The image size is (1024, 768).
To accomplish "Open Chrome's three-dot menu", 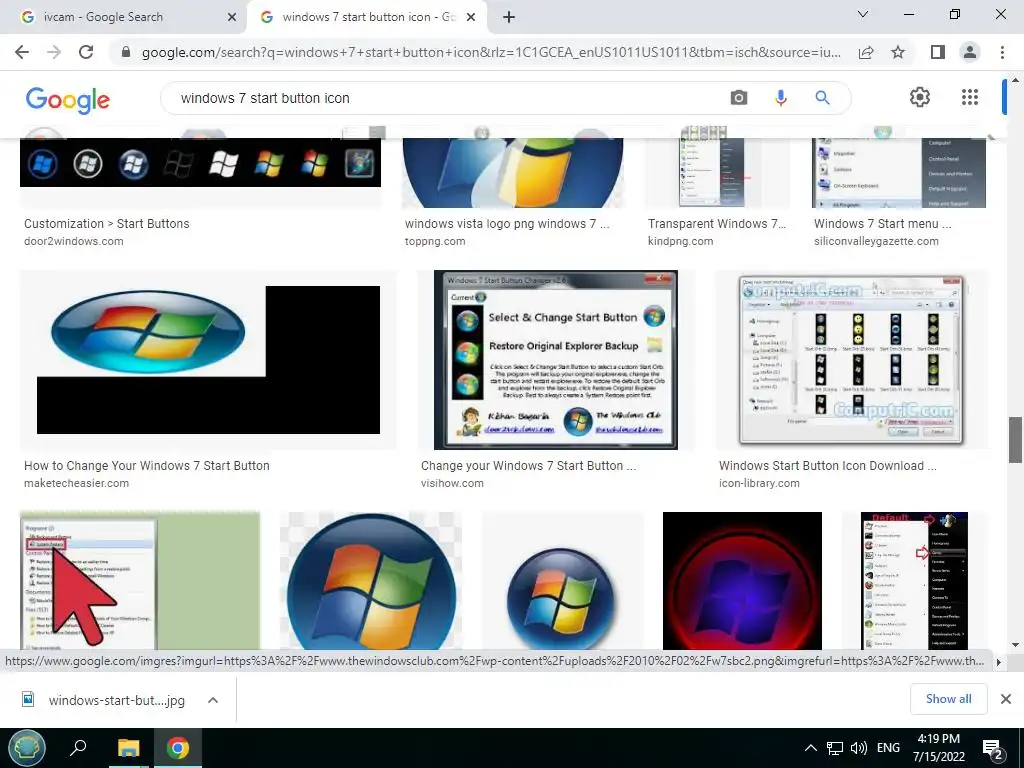I will pos(1002,52).
